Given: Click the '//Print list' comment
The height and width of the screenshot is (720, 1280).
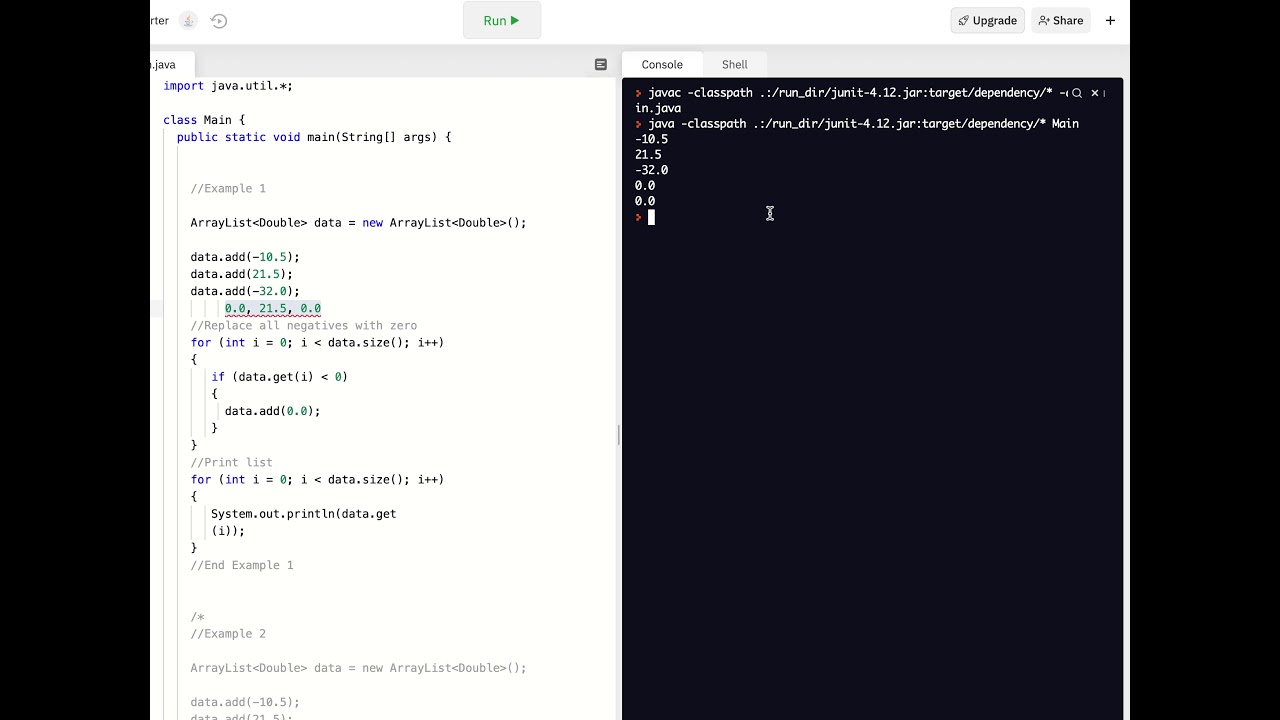Looking at the screenshot, I should coord(231,462).
